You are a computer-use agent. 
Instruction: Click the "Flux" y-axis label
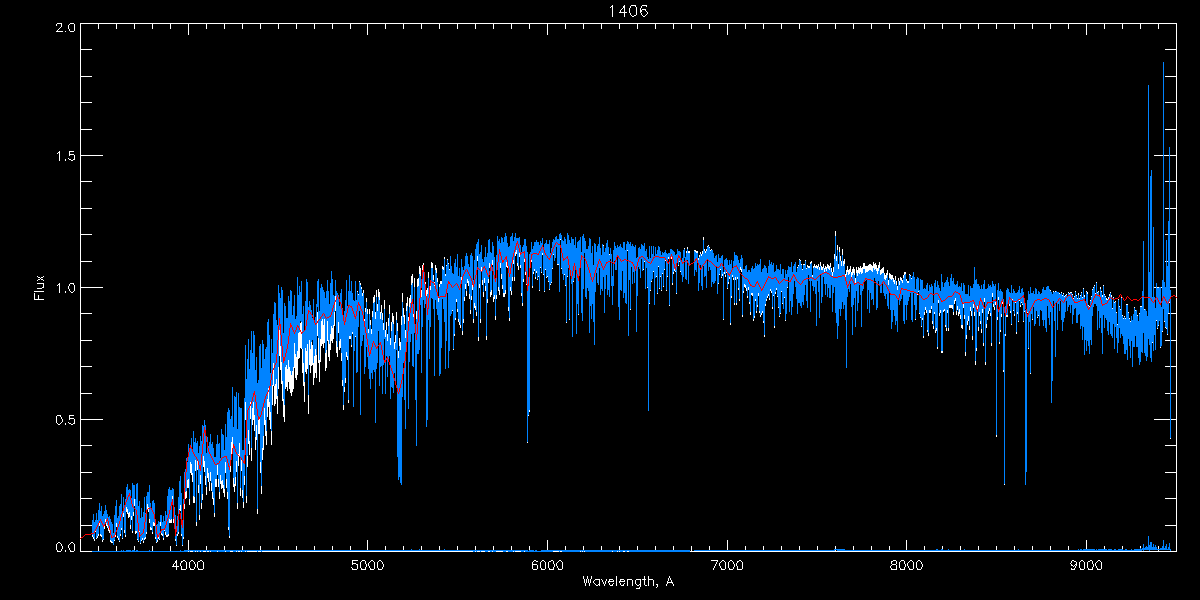(40, 288)
